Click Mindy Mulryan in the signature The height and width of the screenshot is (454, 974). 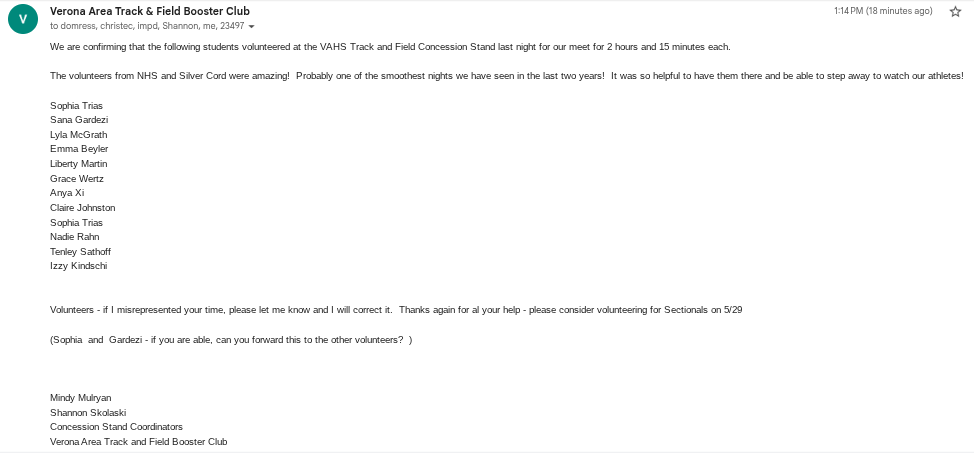click(x=81, y=398)
